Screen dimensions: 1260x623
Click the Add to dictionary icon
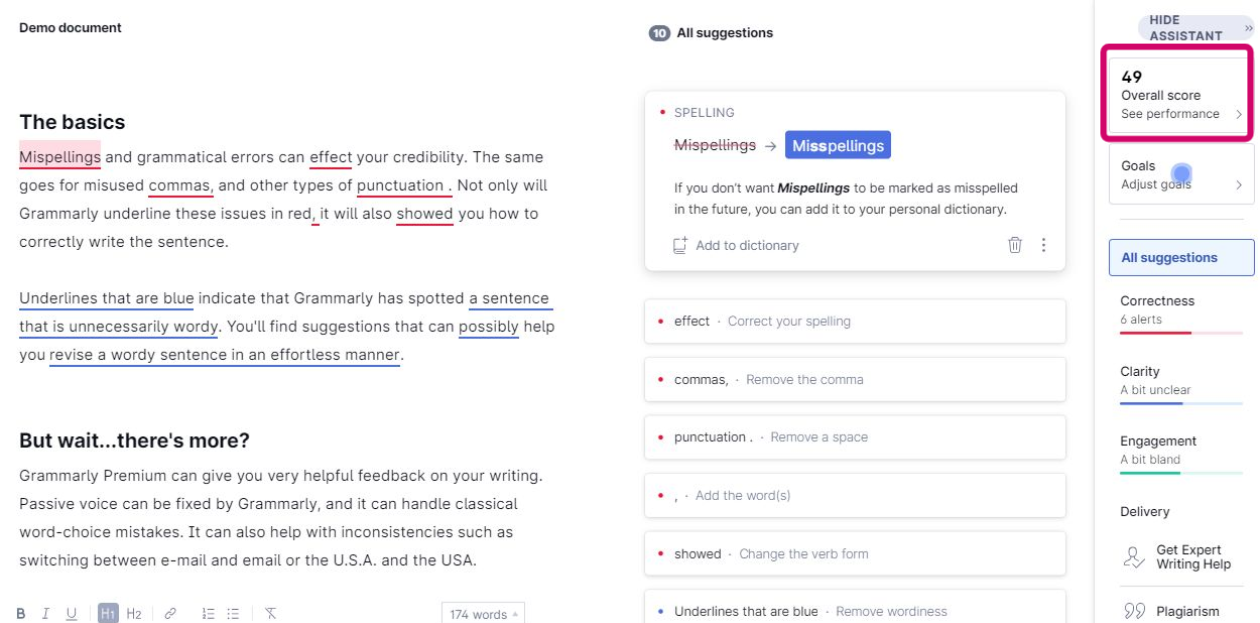pos(681,245)
